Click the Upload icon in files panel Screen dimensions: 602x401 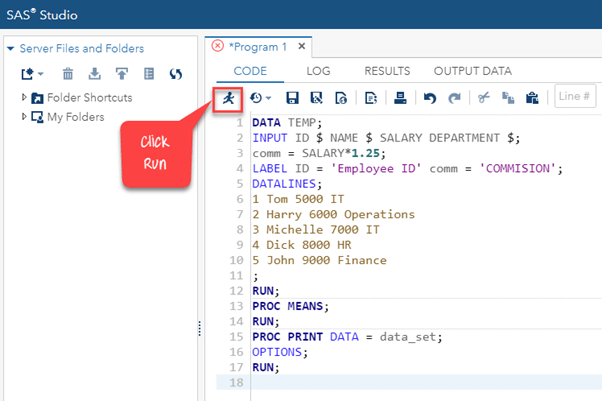(122, 73)
